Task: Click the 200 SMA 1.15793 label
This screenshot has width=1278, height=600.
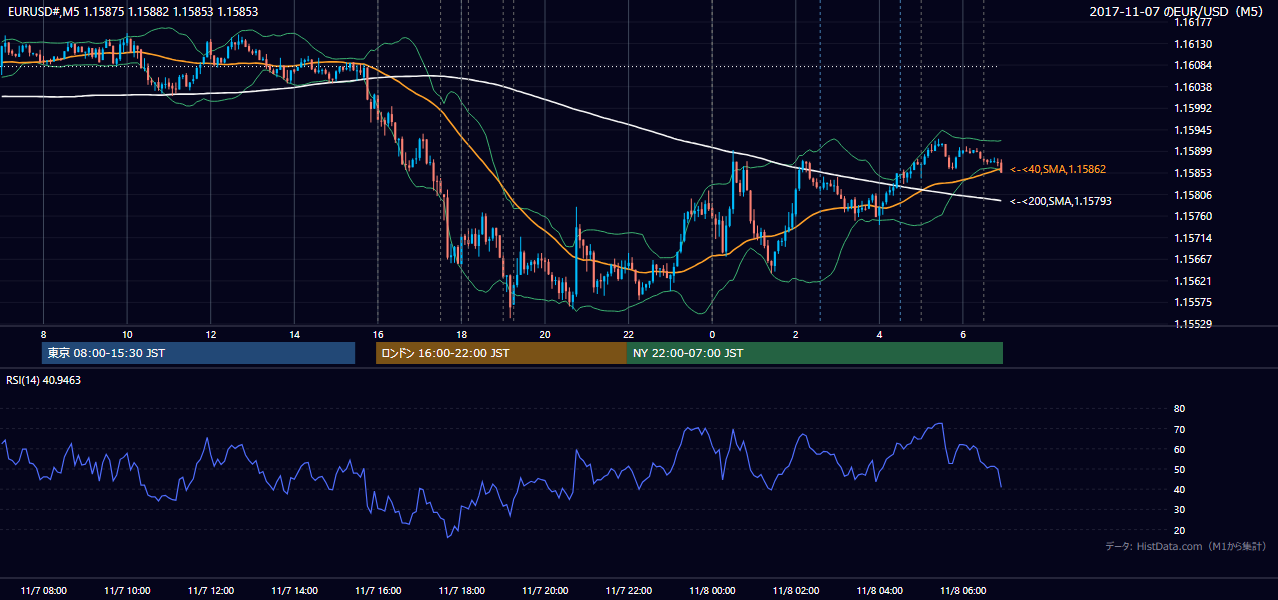Action: [x=1061, y=201]
